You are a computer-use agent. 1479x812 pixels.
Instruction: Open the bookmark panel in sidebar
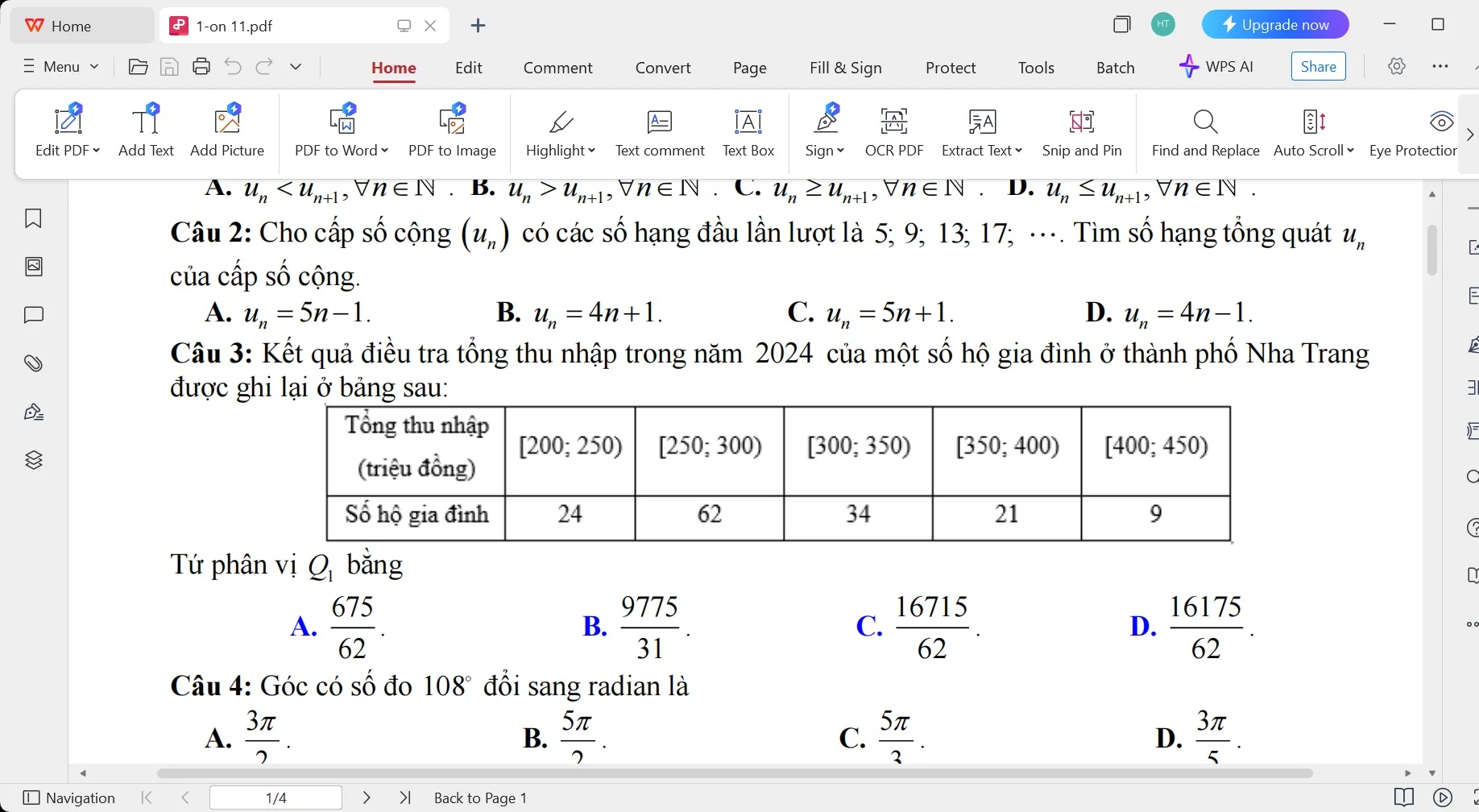pyautogui.click(x=33, y=218)
